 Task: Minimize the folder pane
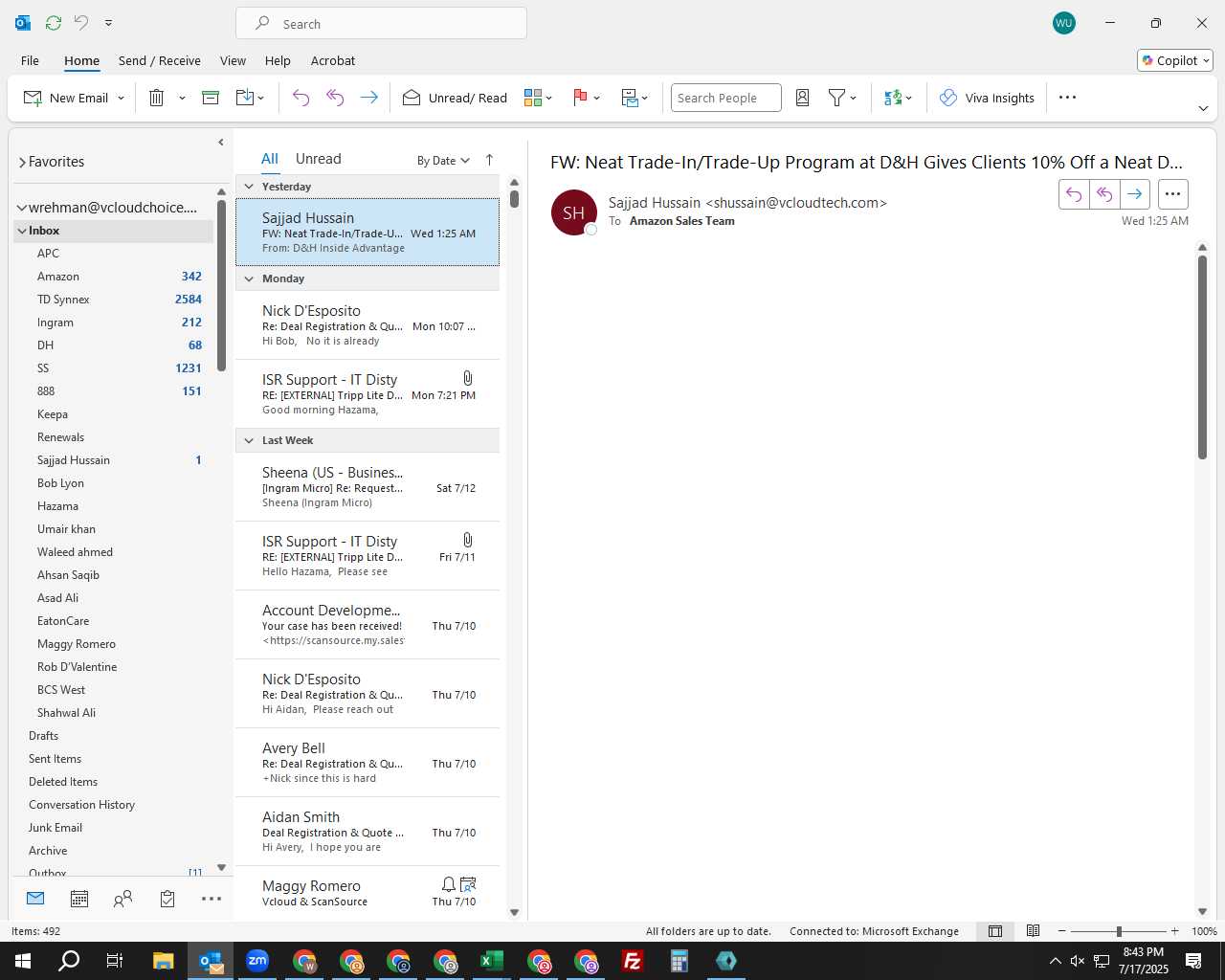click(221, 142)
